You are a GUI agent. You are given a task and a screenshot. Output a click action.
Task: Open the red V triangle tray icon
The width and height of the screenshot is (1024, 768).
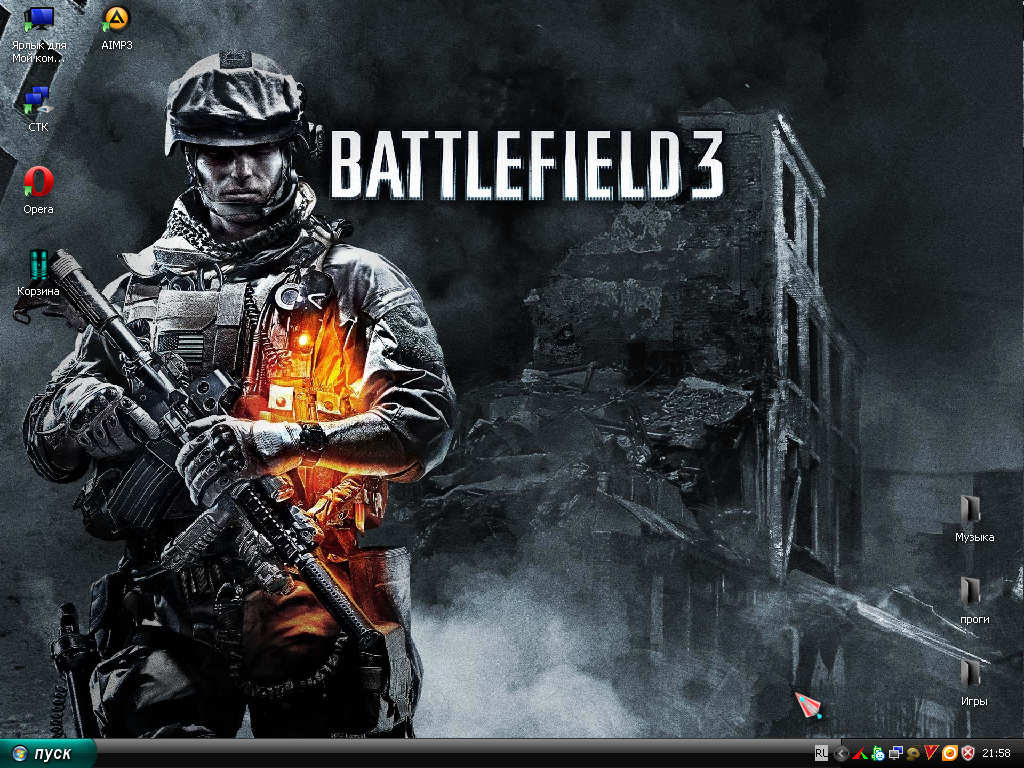(x=931, y=753)
